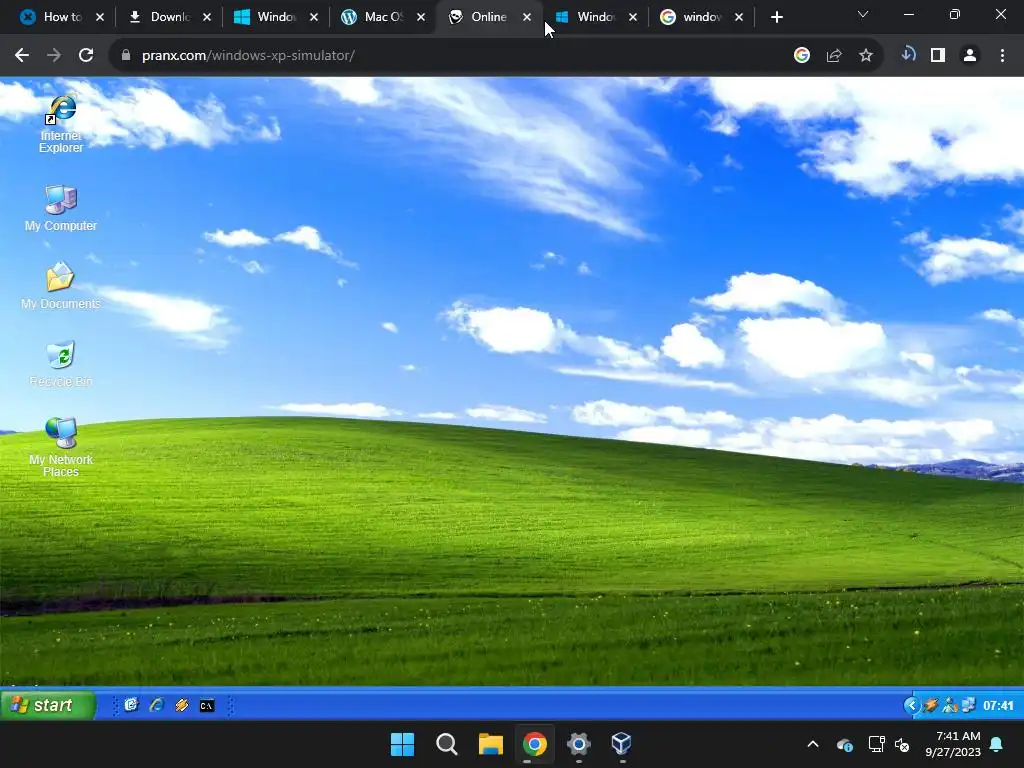This screenshot has width=1024, height=768.
Task: Expand hidden XP system tray icons
Action: tap(912, 705)
